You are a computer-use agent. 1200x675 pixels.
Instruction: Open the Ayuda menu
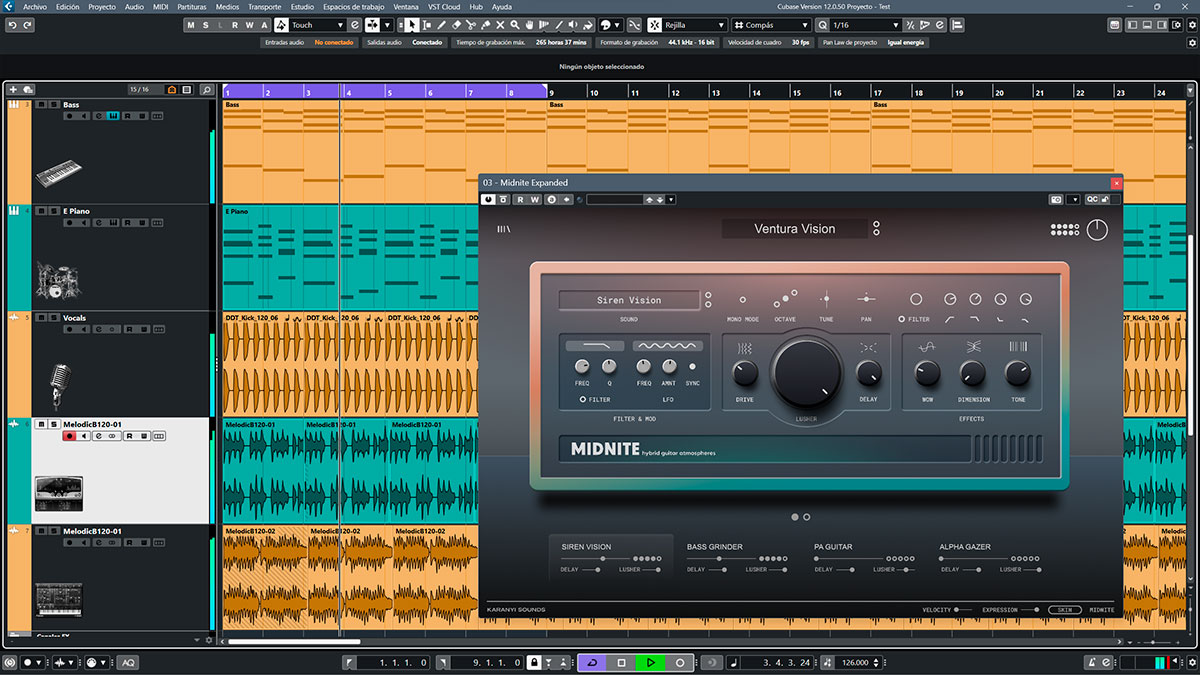(502, 6)
